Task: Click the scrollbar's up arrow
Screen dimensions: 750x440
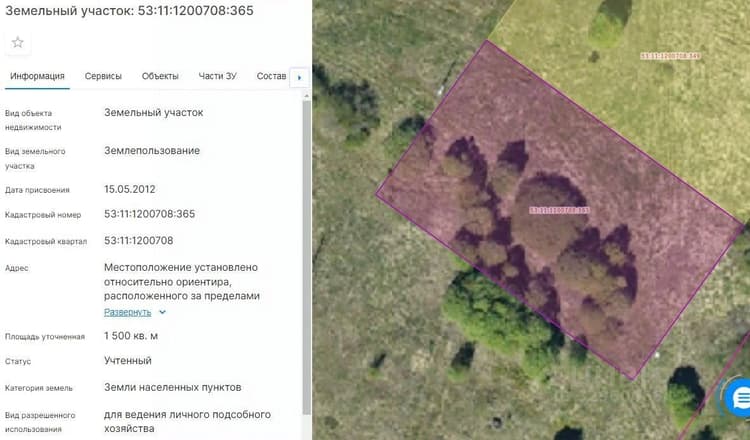Action: tap(307, 96)
